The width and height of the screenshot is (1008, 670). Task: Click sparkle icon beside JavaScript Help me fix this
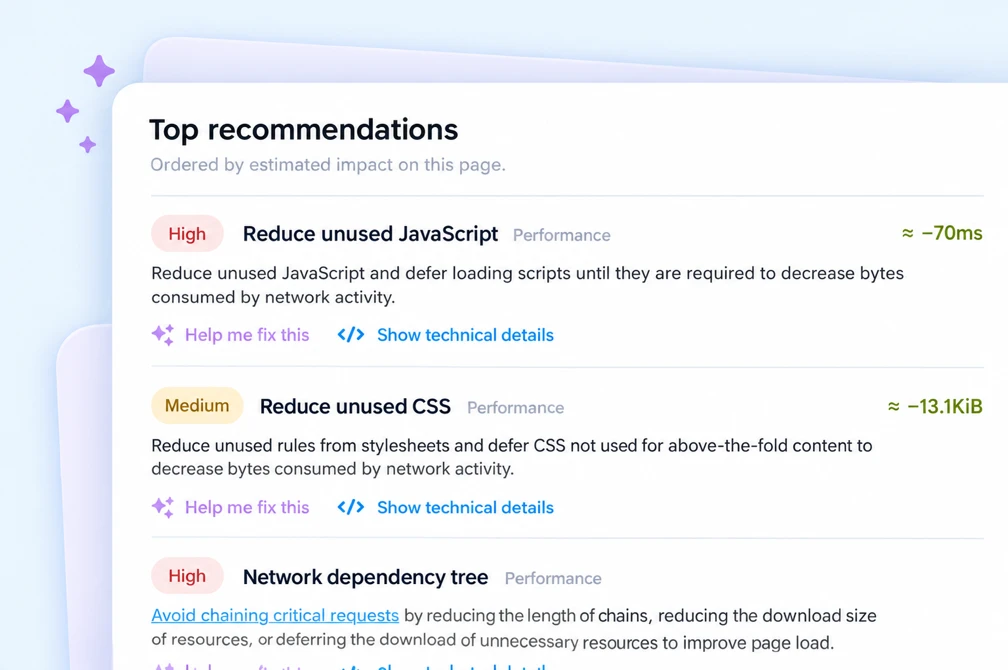(x=163, y=335)
